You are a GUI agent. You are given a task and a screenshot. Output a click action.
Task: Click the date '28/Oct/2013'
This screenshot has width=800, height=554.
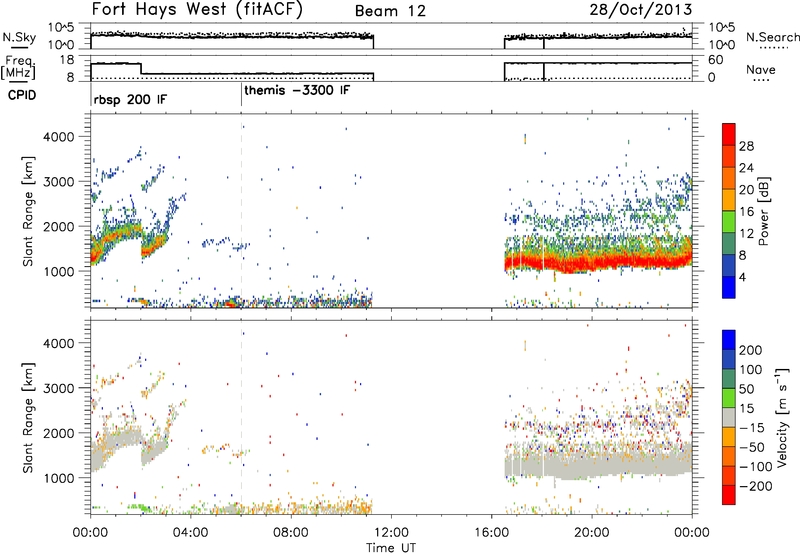(x=641, y=10)
